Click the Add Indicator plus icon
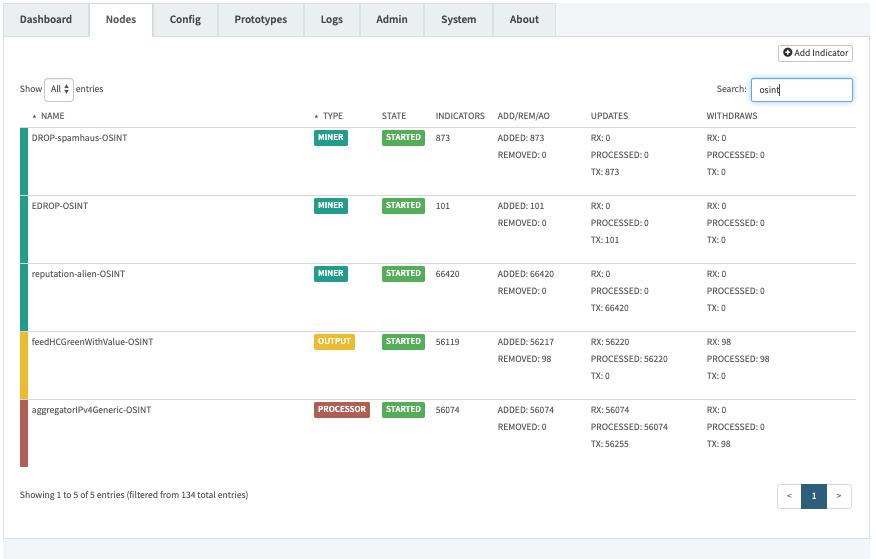Screen dimensions: 876x559 click(x=788, y=53)
